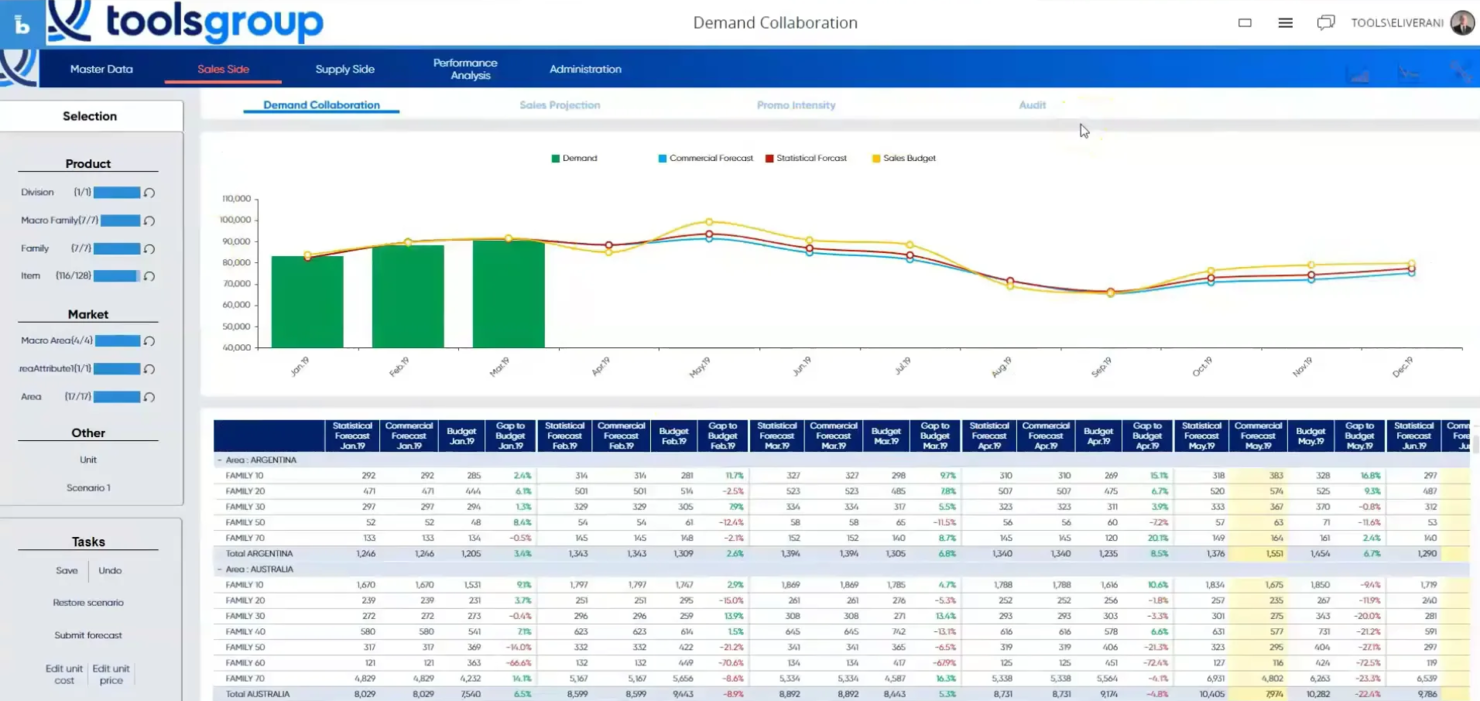Collapse the Area : ARGENTINA group
This screenshot has width=1480, height=701.
click(219, 460)
